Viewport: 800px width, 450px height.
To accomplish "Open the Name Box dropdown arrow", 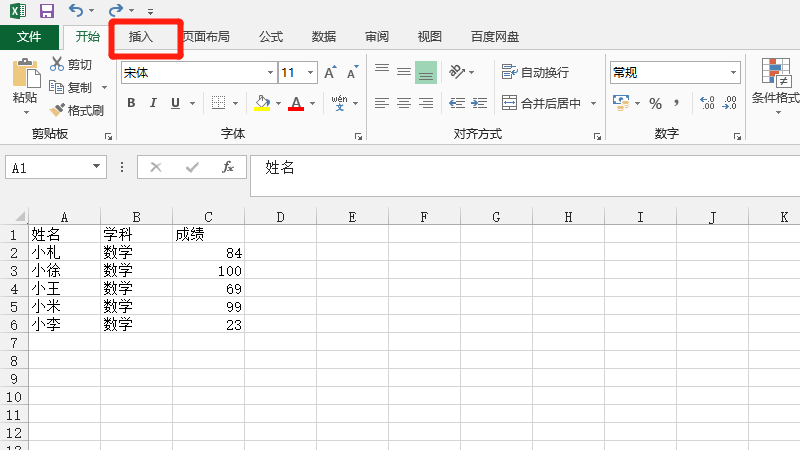I will 97,168.
